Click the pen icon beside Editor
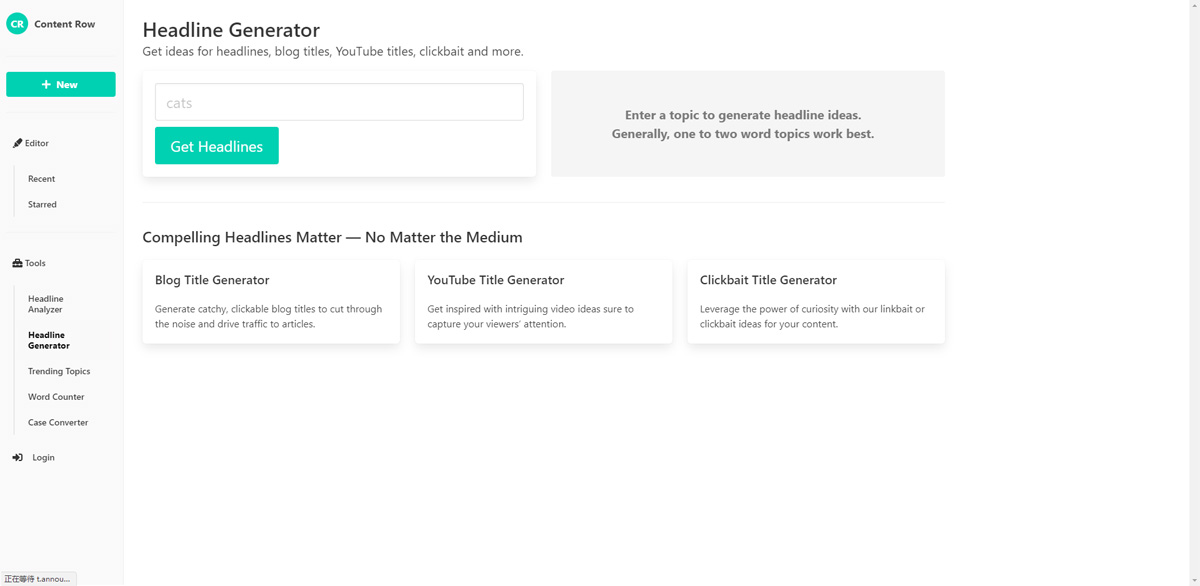 (x=17, y=143)
